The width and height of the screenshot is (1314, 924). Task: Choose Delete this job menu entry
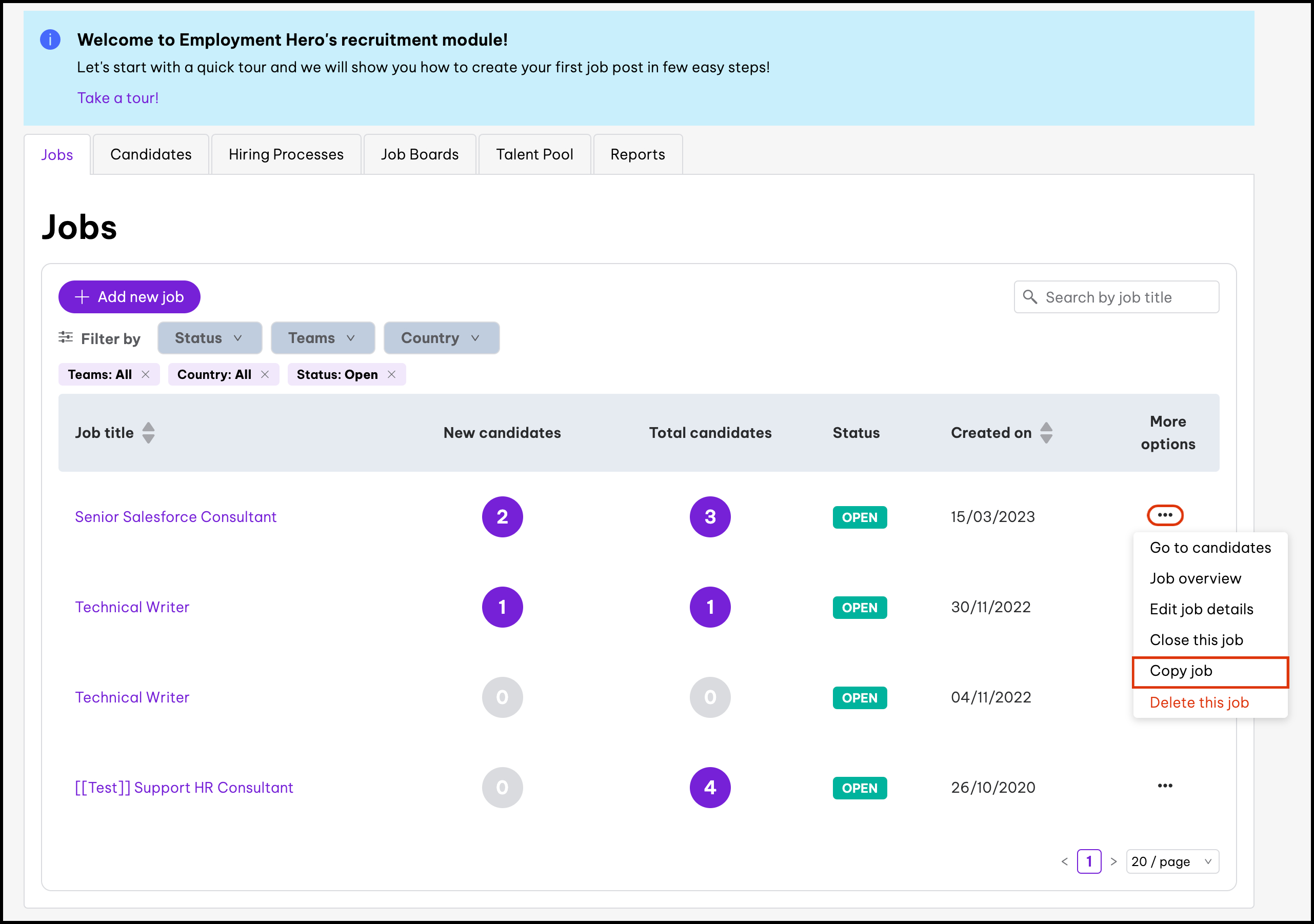[1199, 702]
